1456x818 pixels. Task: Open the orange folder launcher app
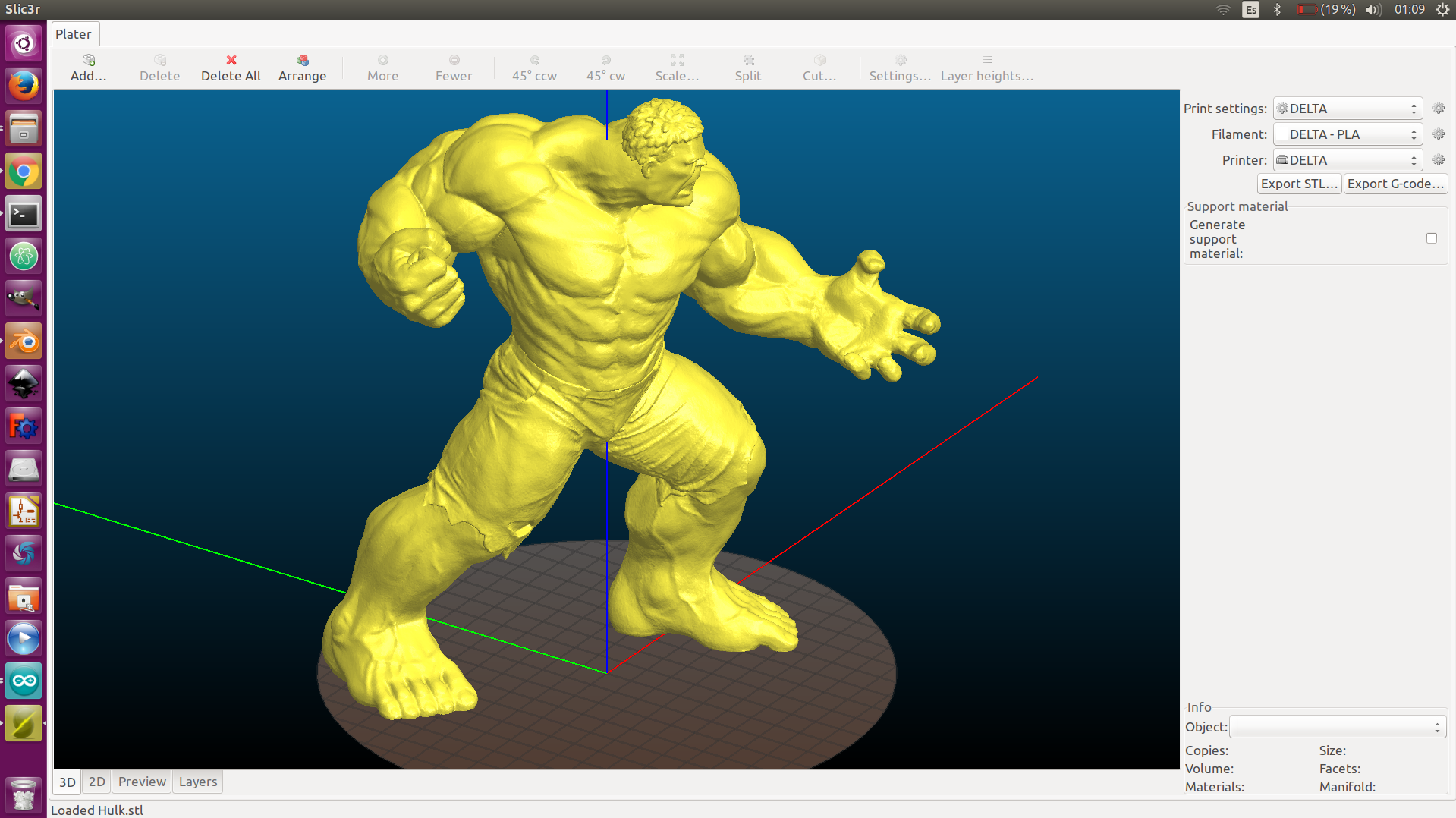click(x=24, y=597)
